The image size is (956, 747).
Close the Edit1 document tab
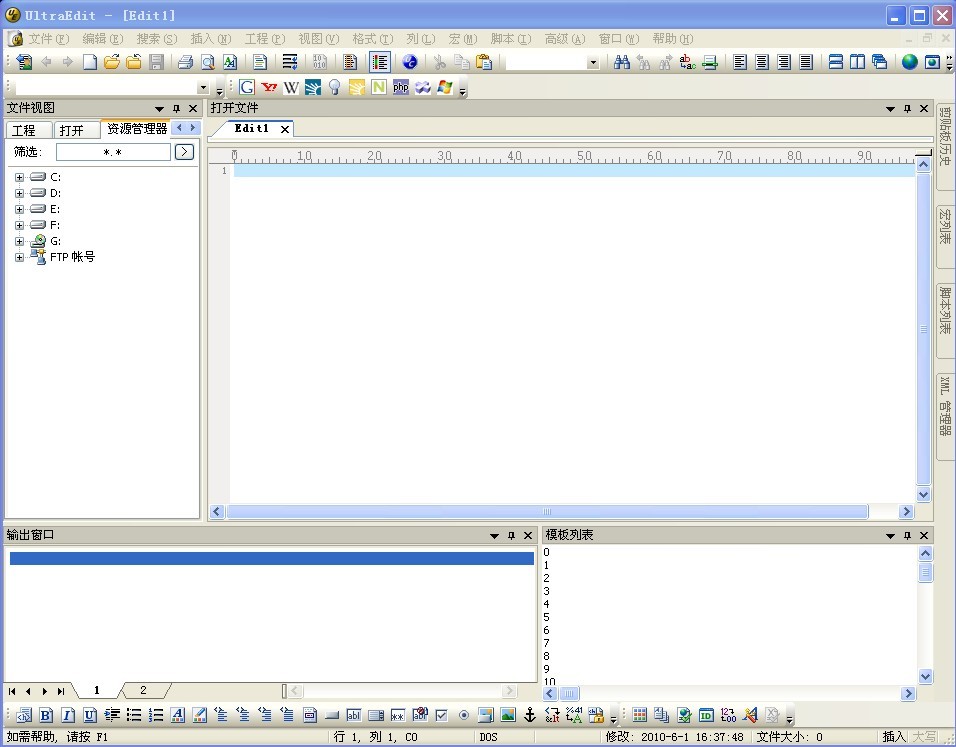[x=285, y=129]
